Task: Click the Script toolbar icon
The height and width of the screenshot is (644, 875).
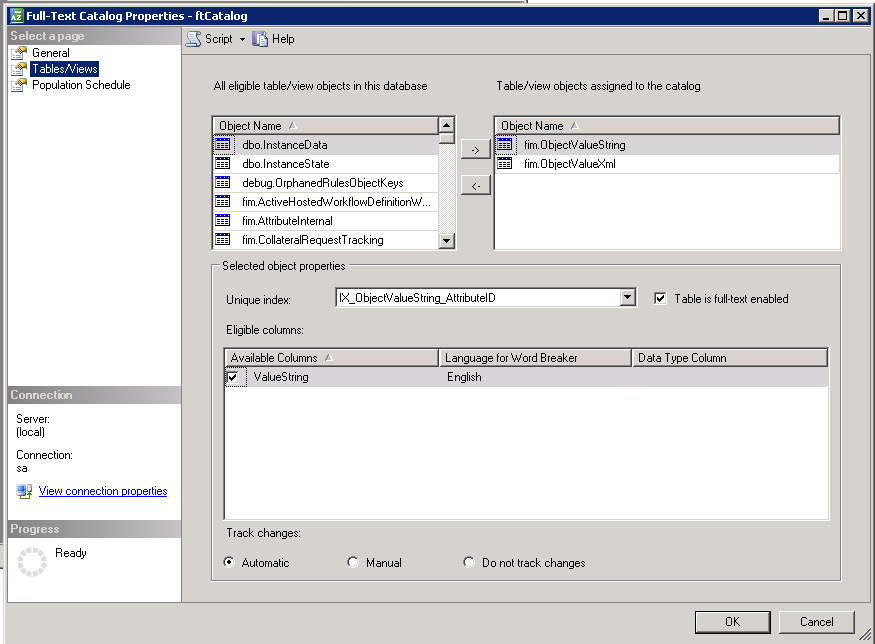Action: click(194, 39)
